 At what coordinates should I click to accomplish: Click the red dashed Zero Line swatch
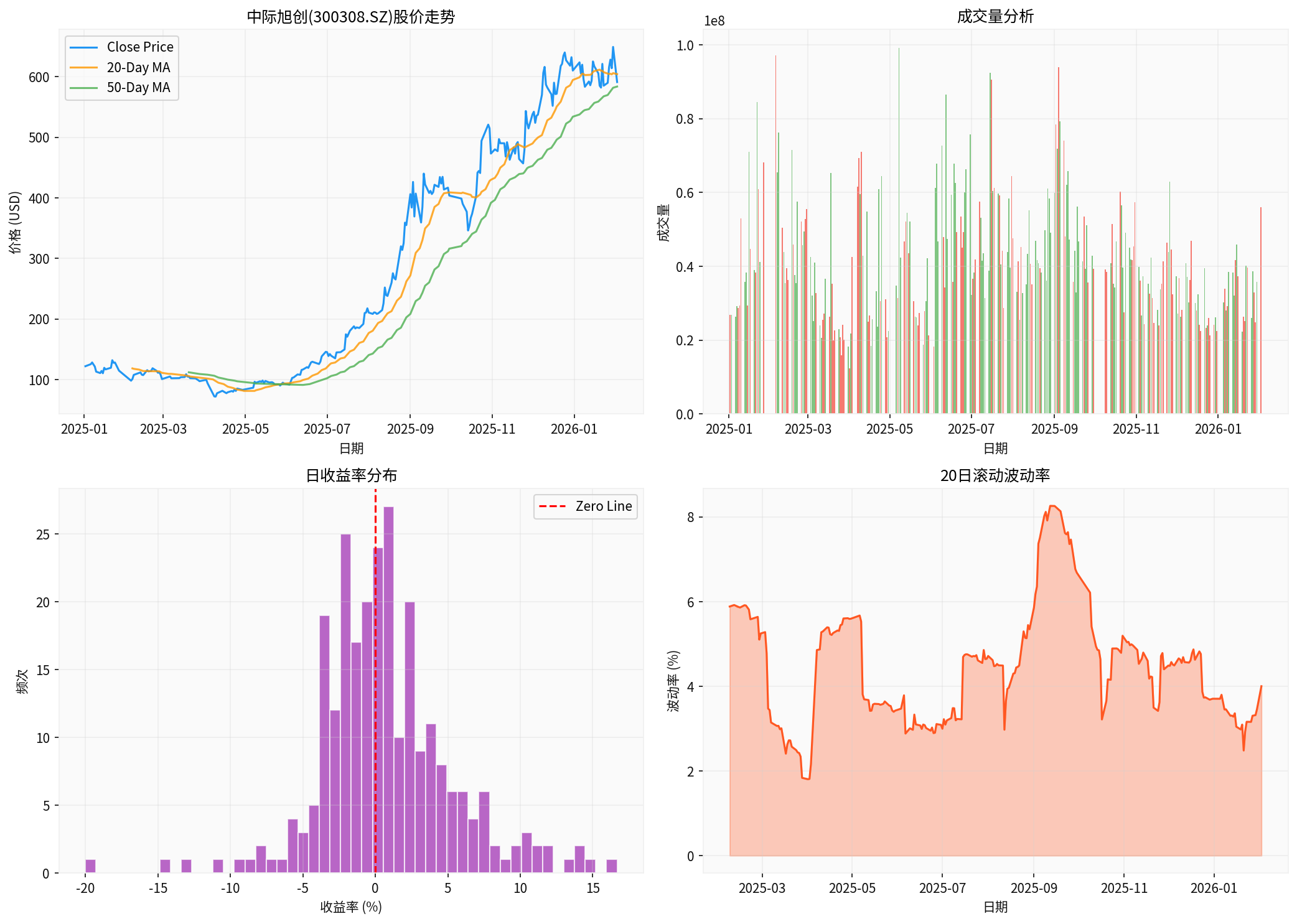point(552,506)
